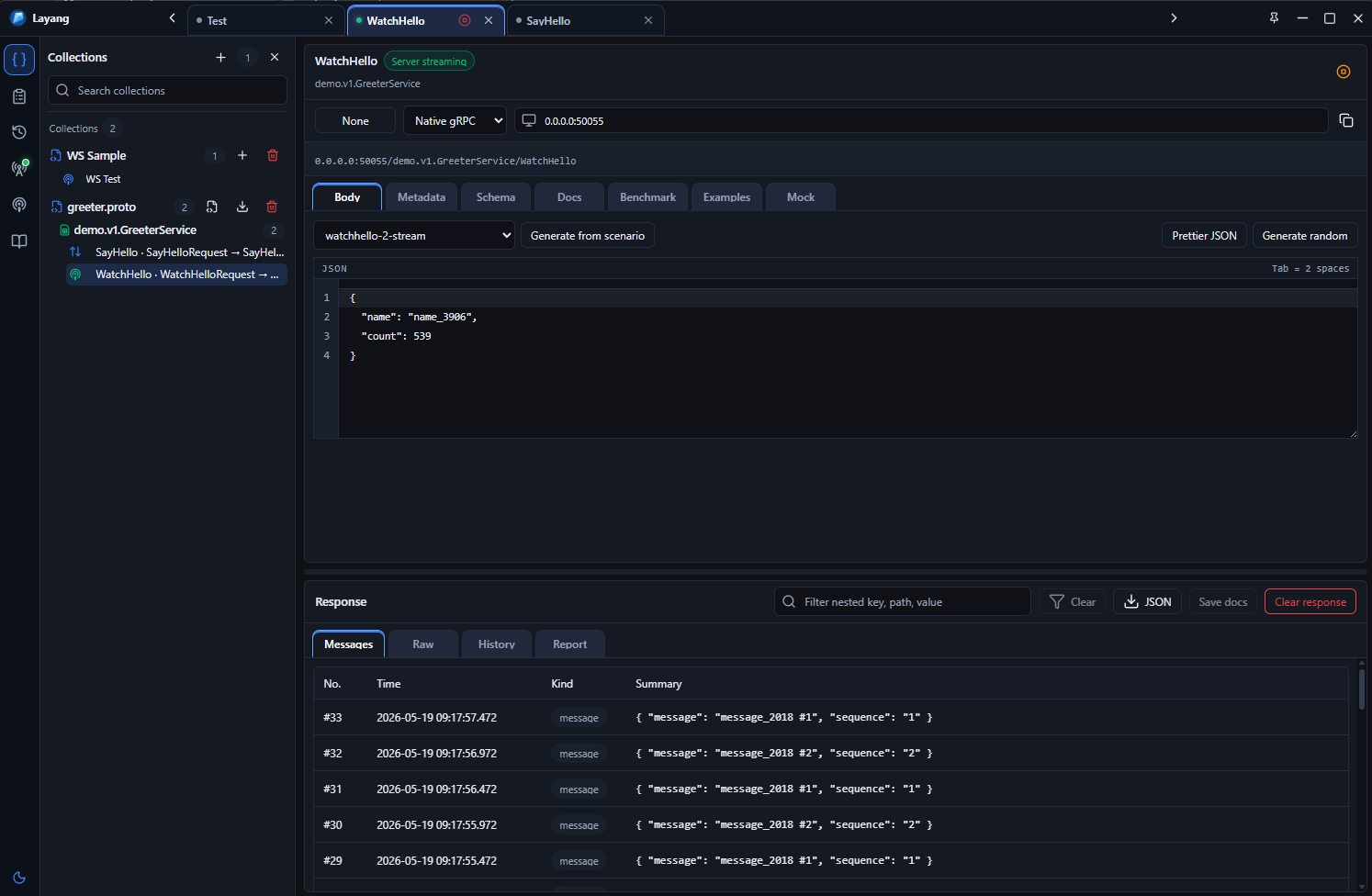Select WS Test item
Screen dimensions: 1372x896
point(103,179)
